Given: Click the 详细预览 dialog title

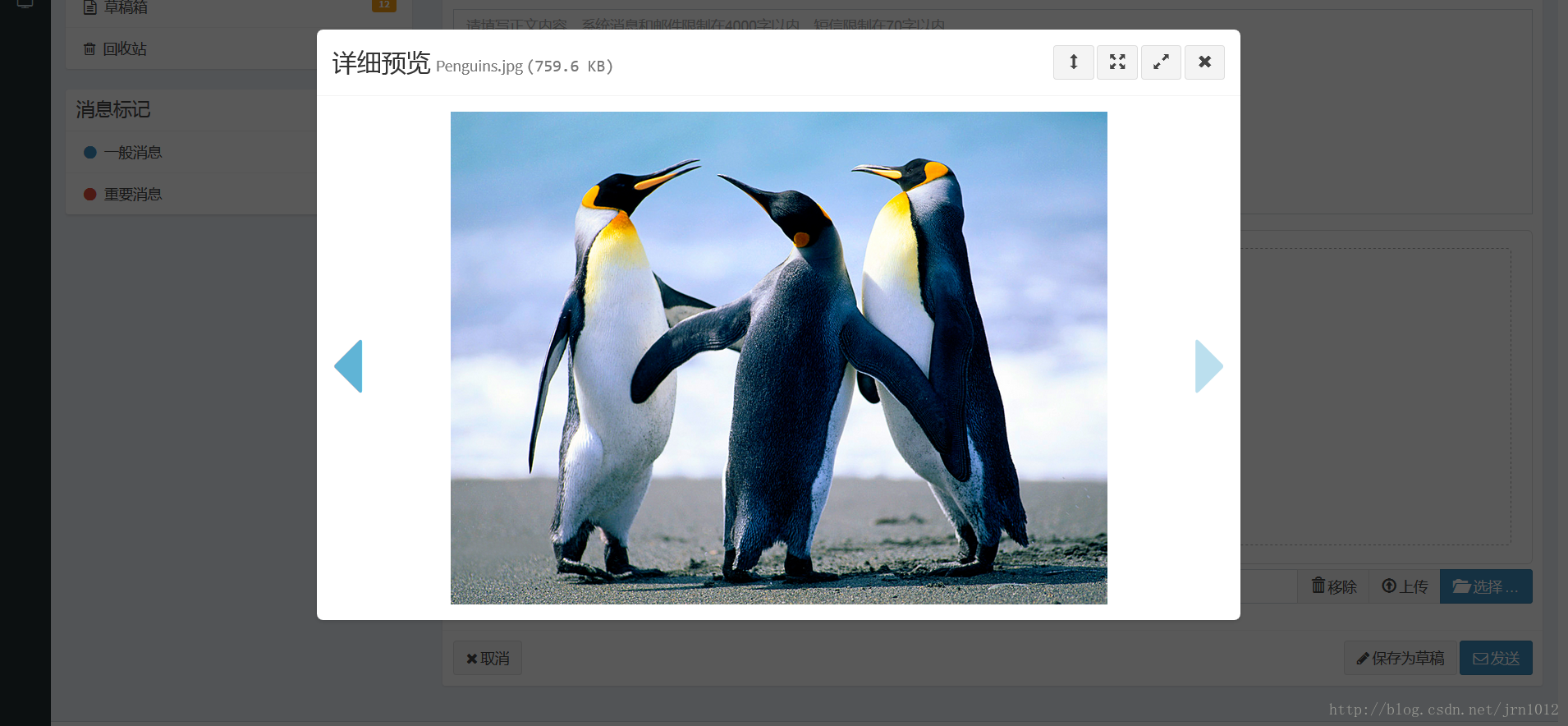Looking at the screenshot, I should pos(381,63).
